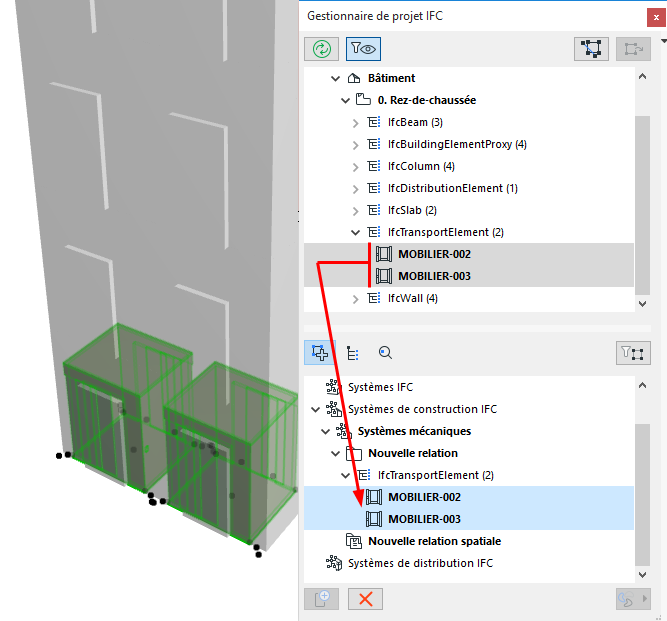Select Systèmes de distribution IFC

(420, 563)
